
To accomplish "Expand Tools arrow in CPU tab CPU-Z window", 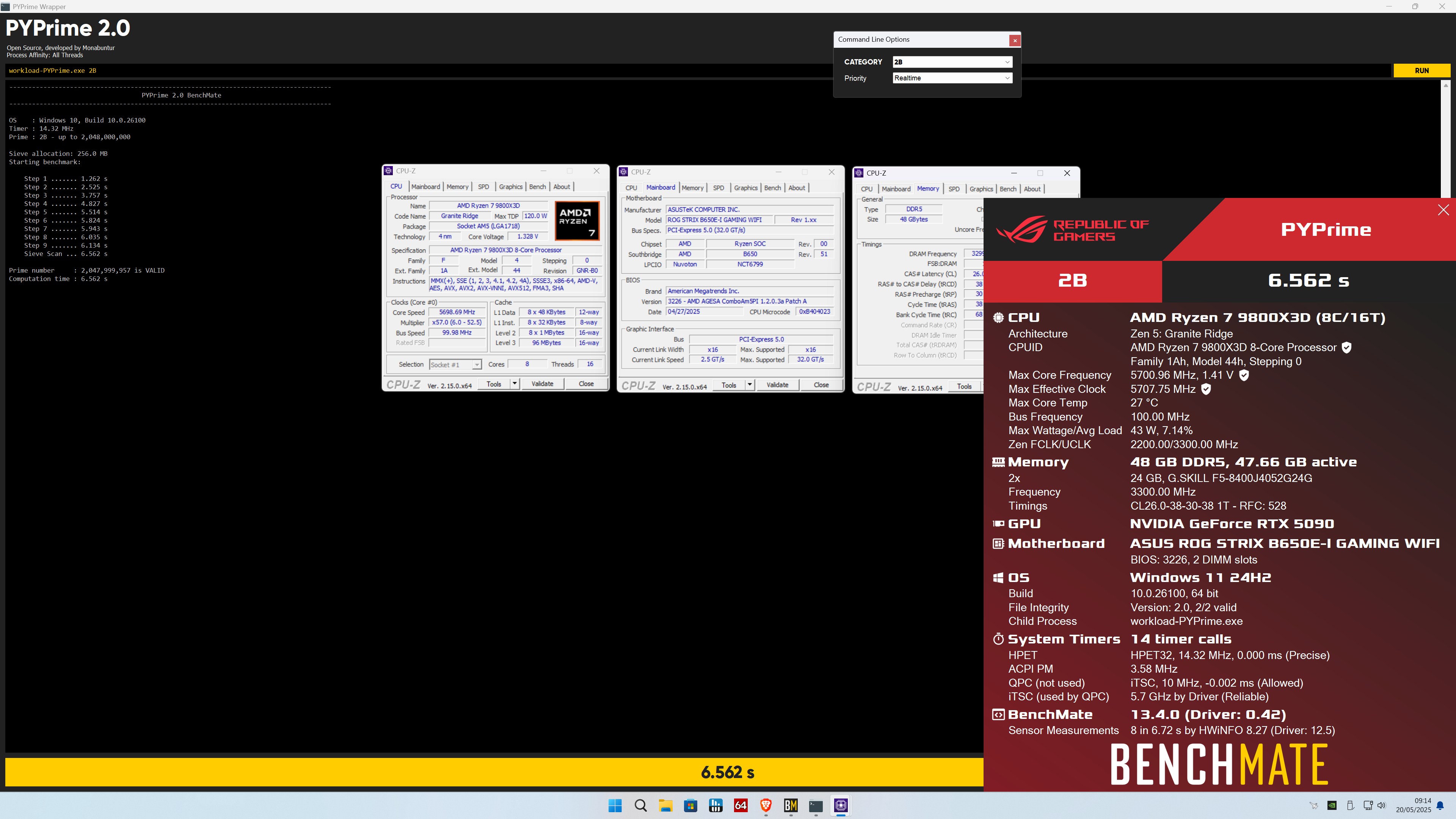I will pos(515,384).
